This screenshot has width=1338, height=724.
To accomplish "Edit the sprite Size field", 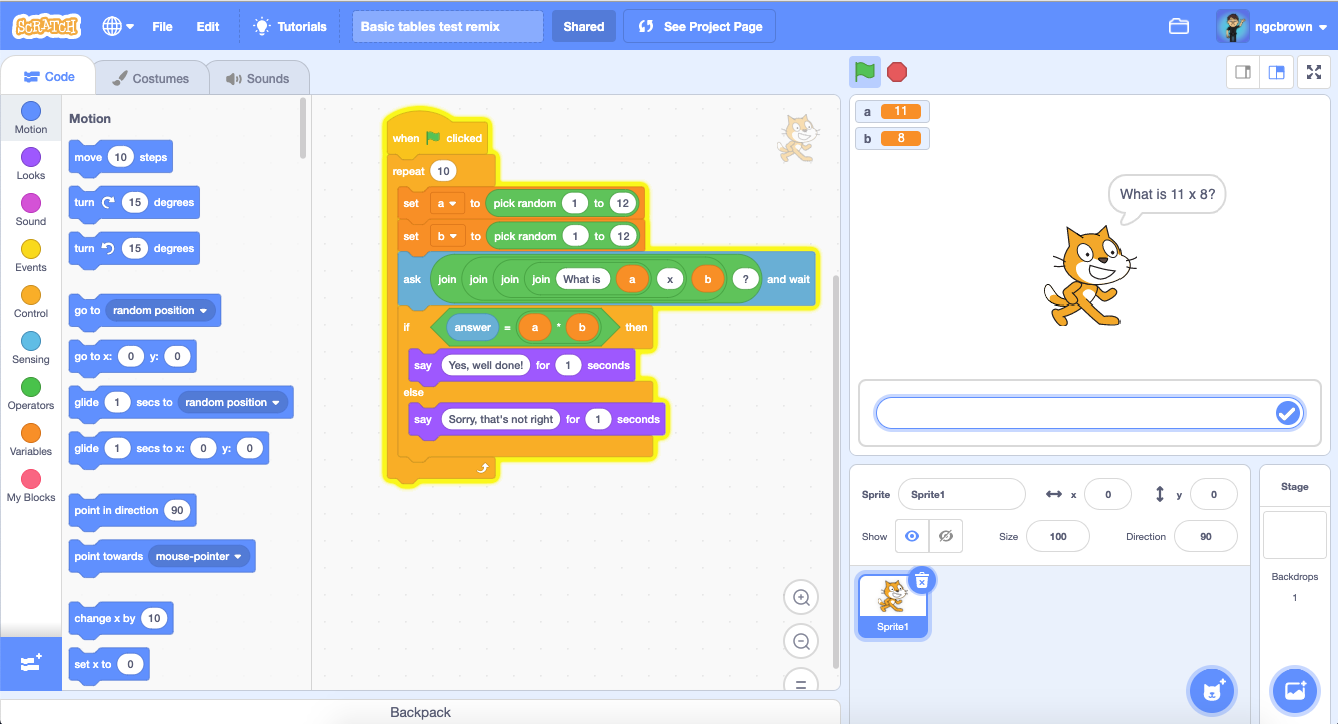I will pos(1057,536).
